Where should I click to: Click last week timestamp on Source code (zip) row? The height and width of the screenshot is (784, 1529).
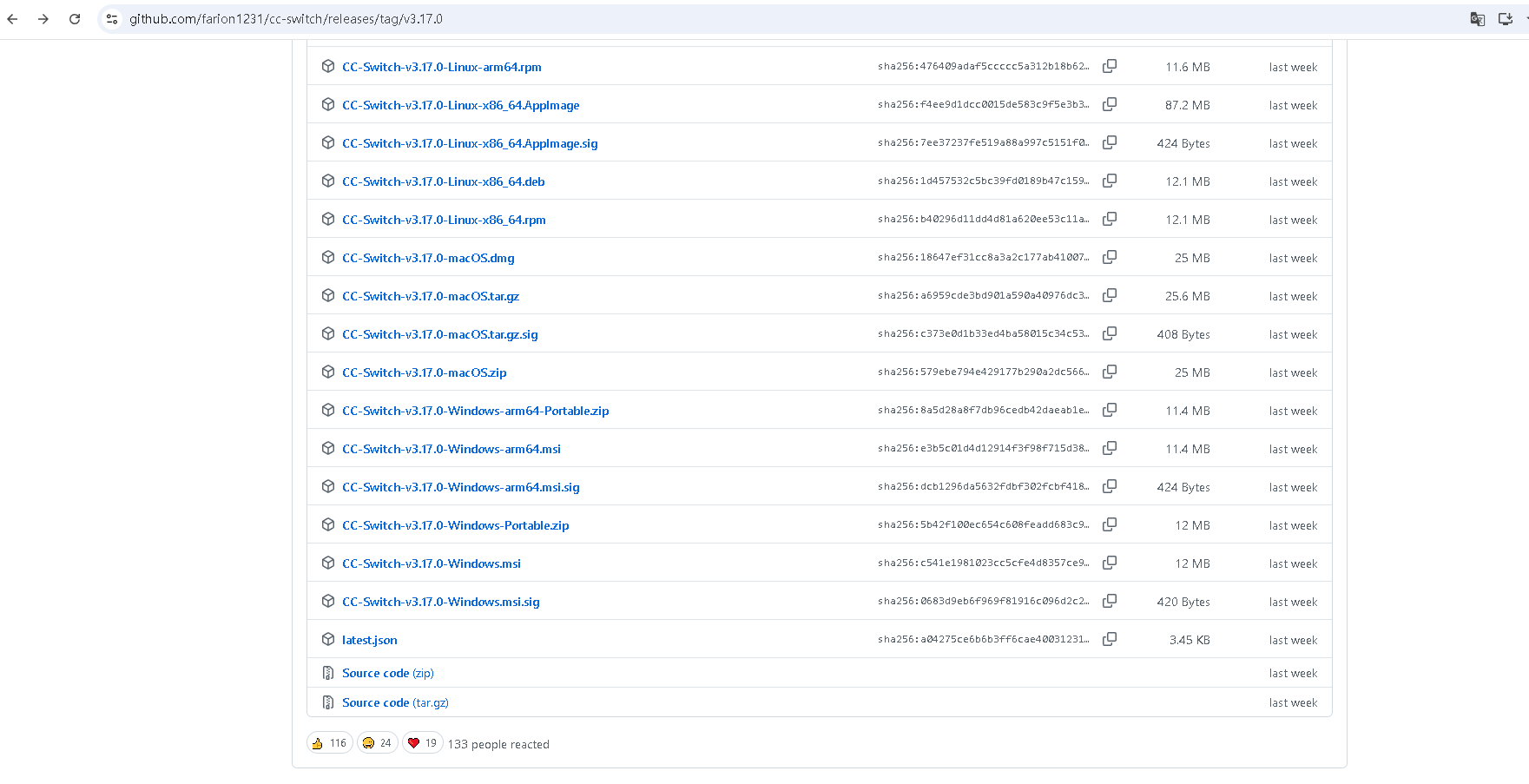(x=1293, y=673)
